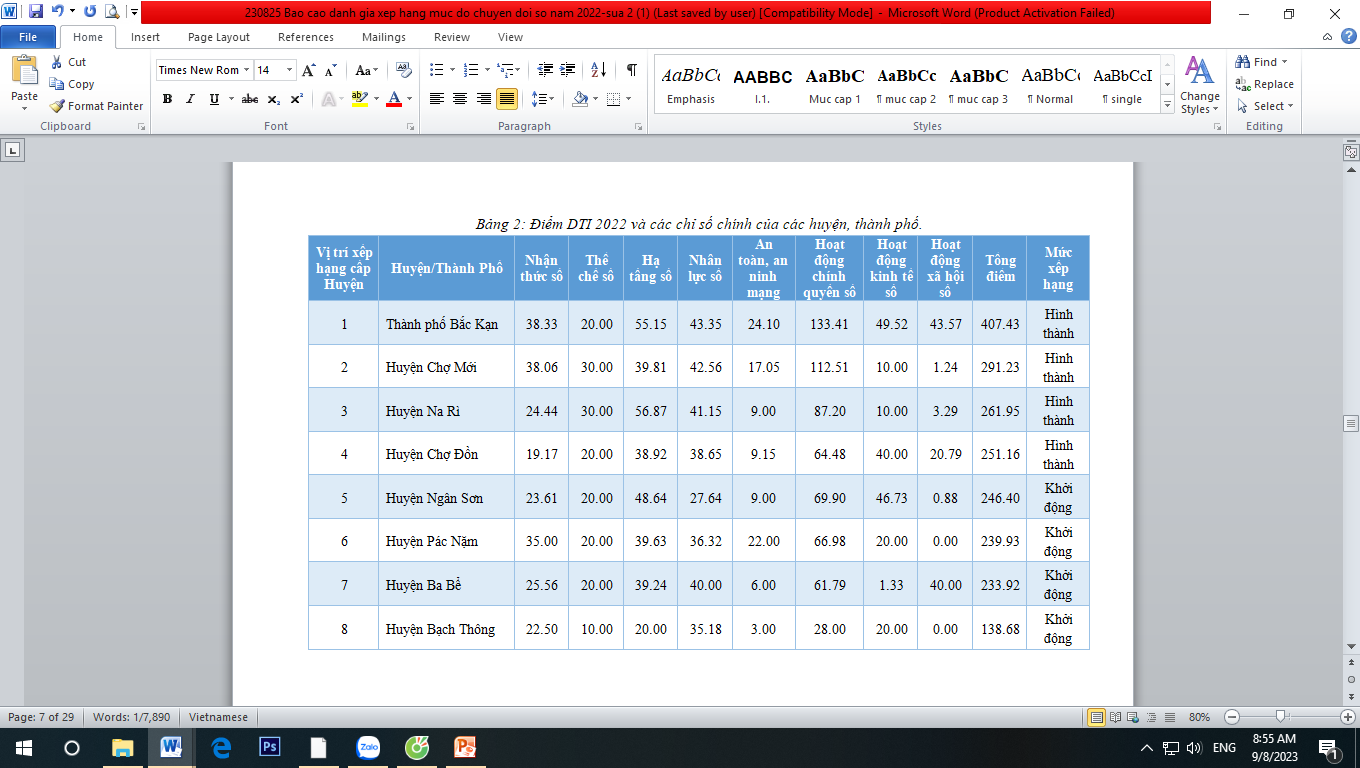Open the Borders dropdown arrow

click(x=628, y=99)
